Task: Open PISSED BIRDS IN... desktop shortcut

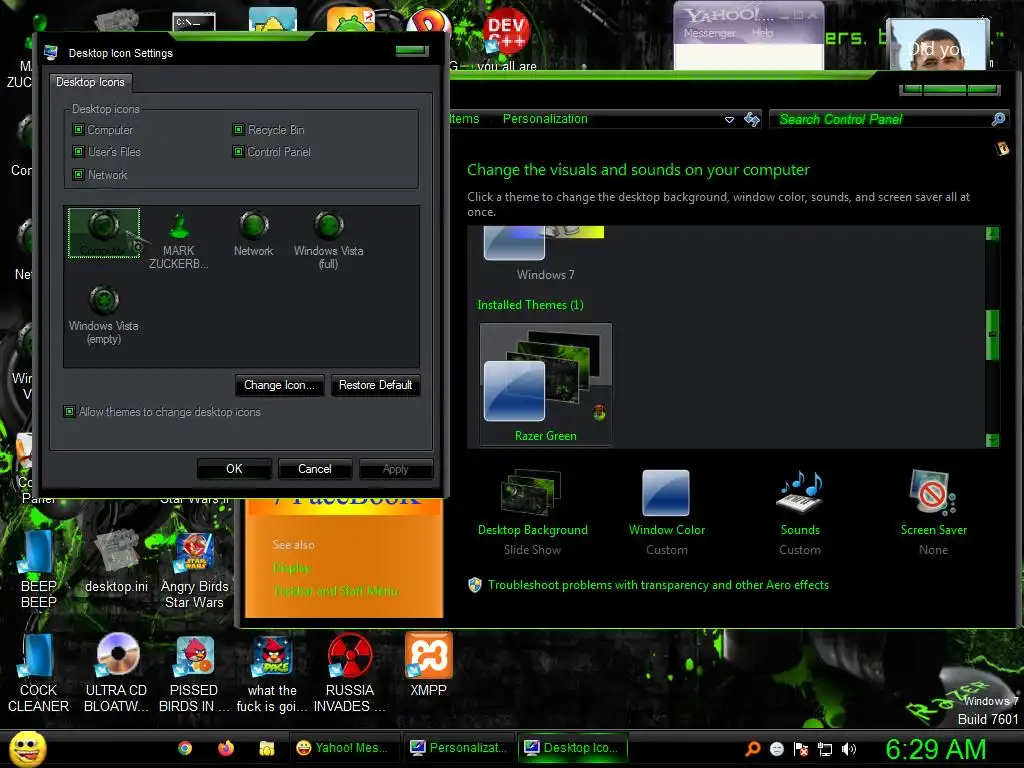Action: 194,673
